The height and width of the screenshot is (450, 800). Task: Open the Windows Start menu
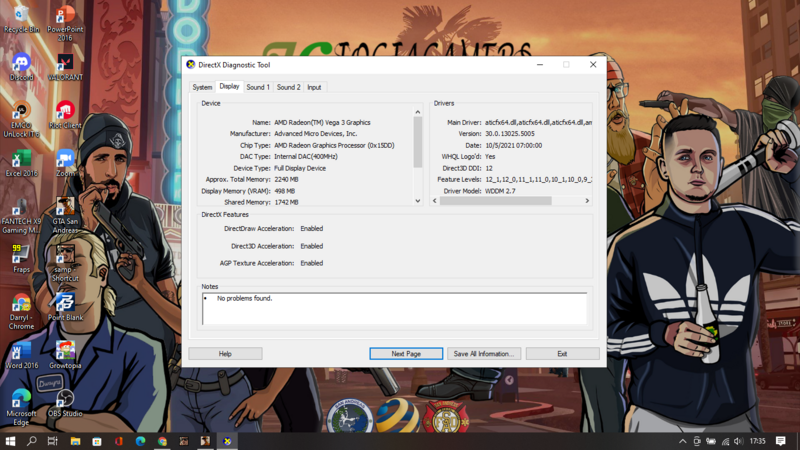click(10, 441)
